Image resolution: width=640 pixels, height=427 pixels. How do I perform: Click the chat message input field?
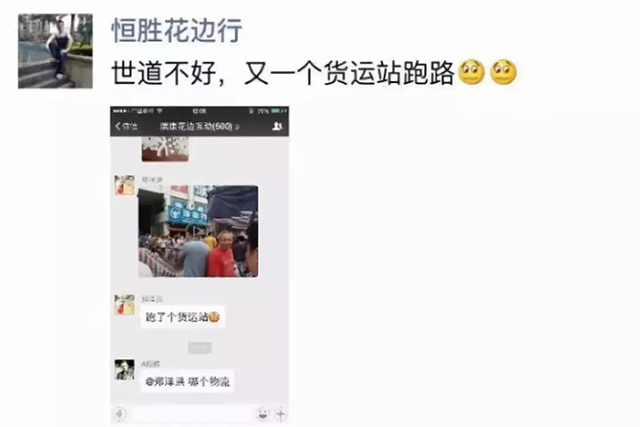point(191,414)
